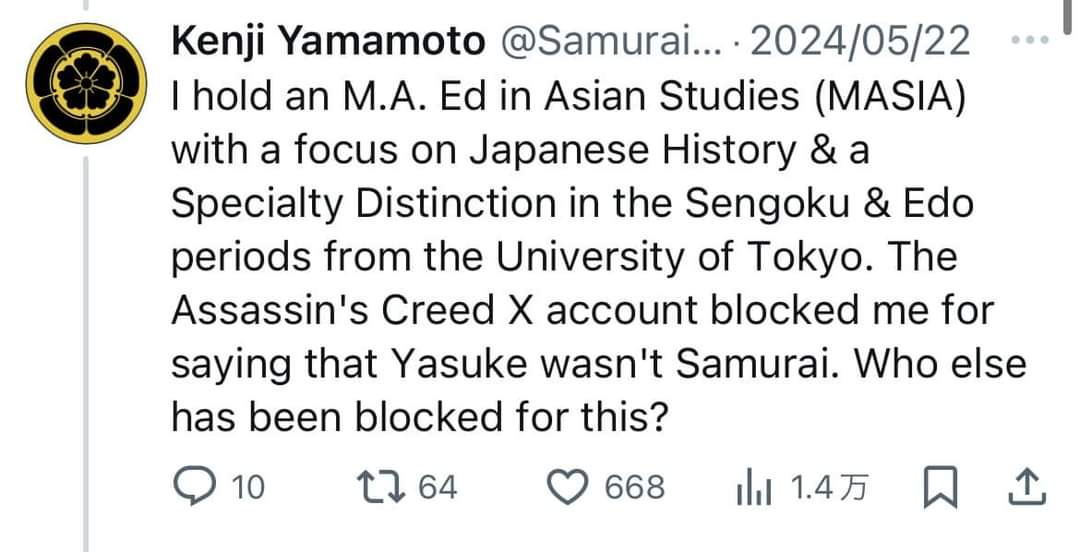Repost the tweet using the retweet arrows
Viewport: 1080px width, 552px height.
pyautogui.click(x=383, y=487)
